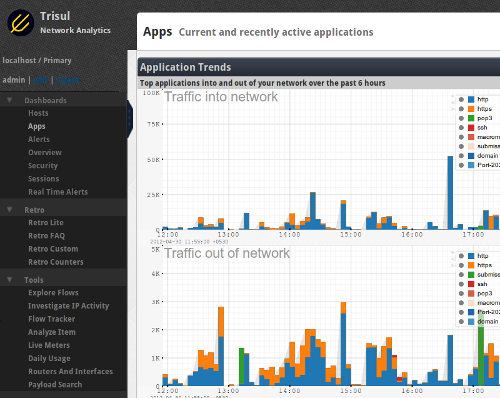Open the Real Time Alerts dashboard
The height and width of the screenshot is (398, 500).
[x=58, y=192]
